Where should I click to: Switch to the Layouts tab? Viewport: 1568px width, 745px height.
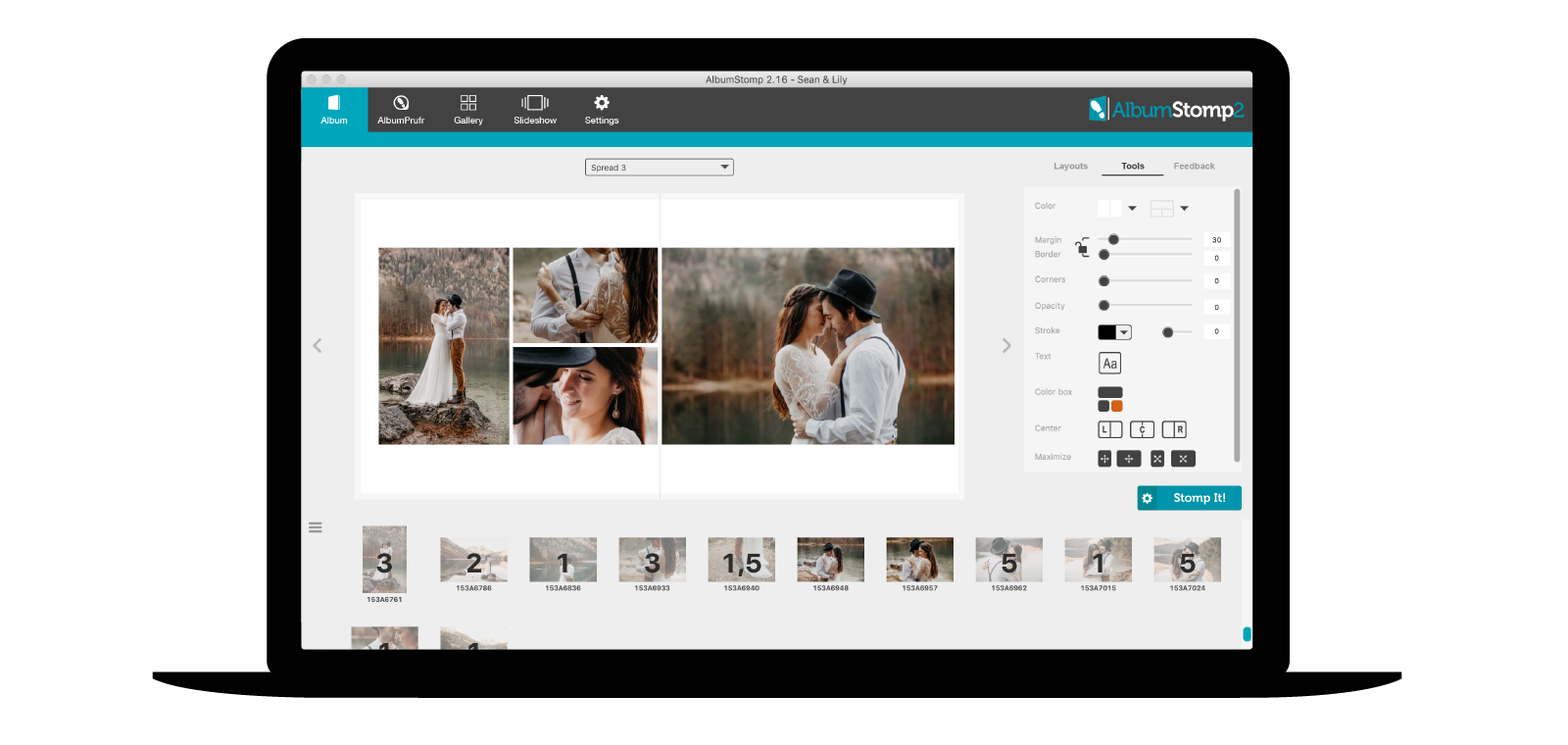[x=1070, y=167]
